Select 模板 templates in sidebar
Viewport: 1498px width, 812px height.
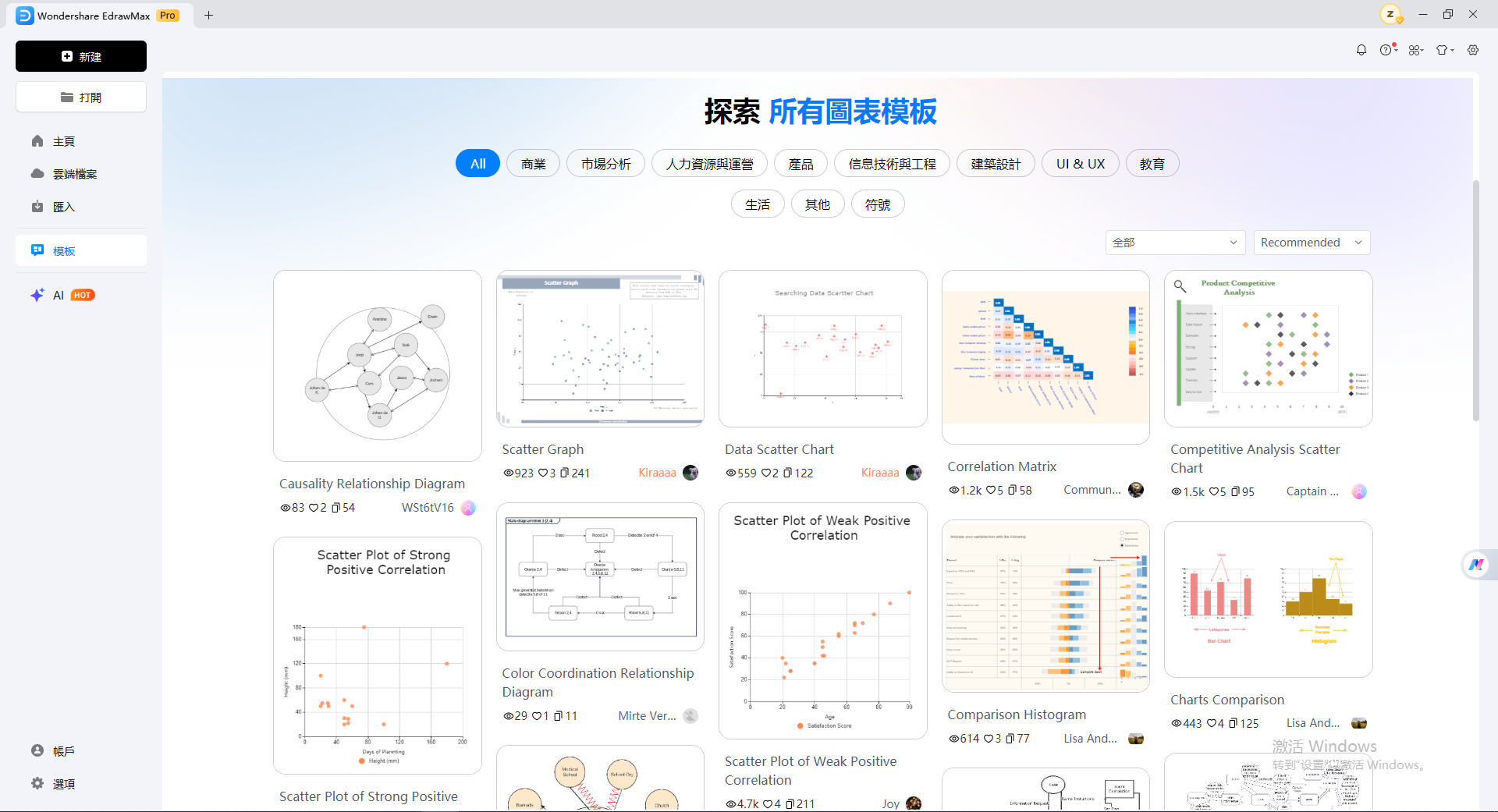tap(81, 250)
